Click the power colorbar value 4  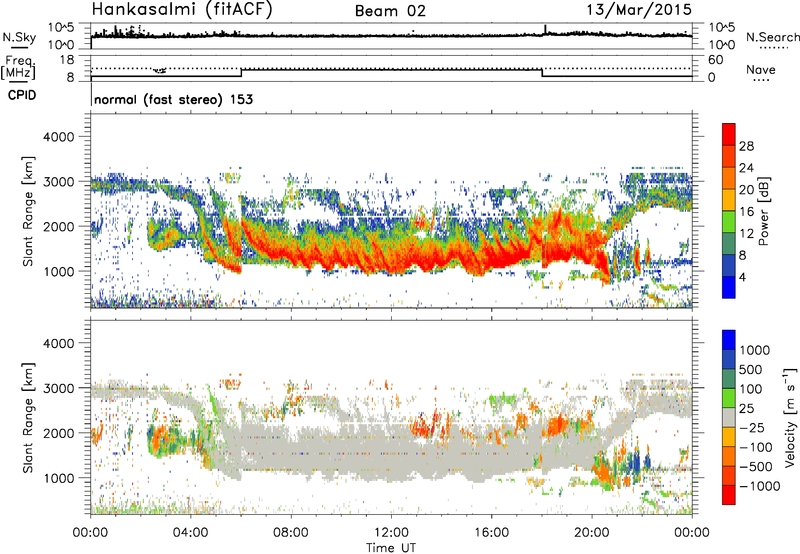[742, 278]
